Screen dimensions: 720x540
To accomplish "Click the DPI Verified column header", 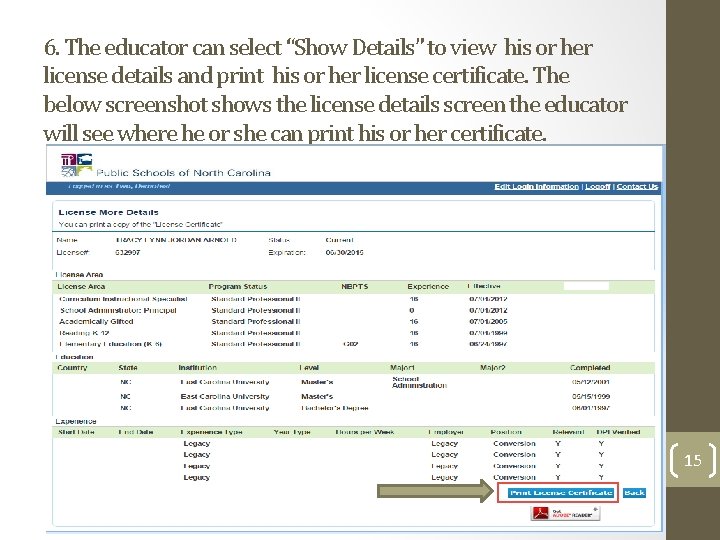I will pyautogui.click(x=618, y=432).
